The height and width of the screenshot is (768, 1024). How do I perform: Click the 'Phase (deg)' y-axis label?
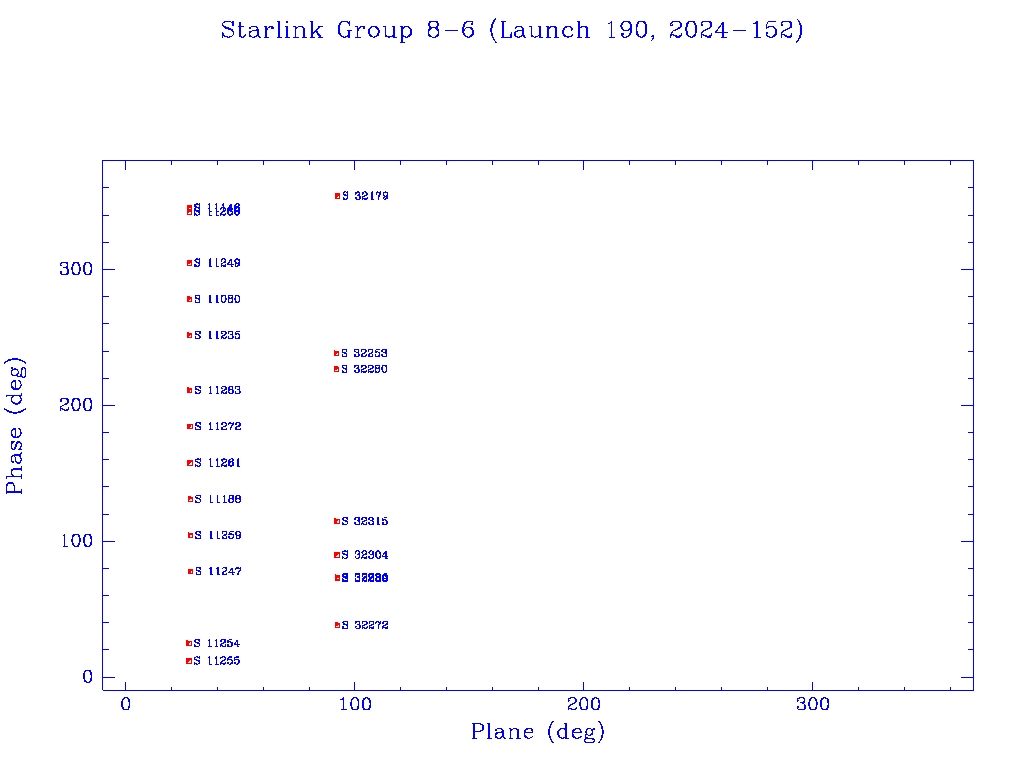14,426
